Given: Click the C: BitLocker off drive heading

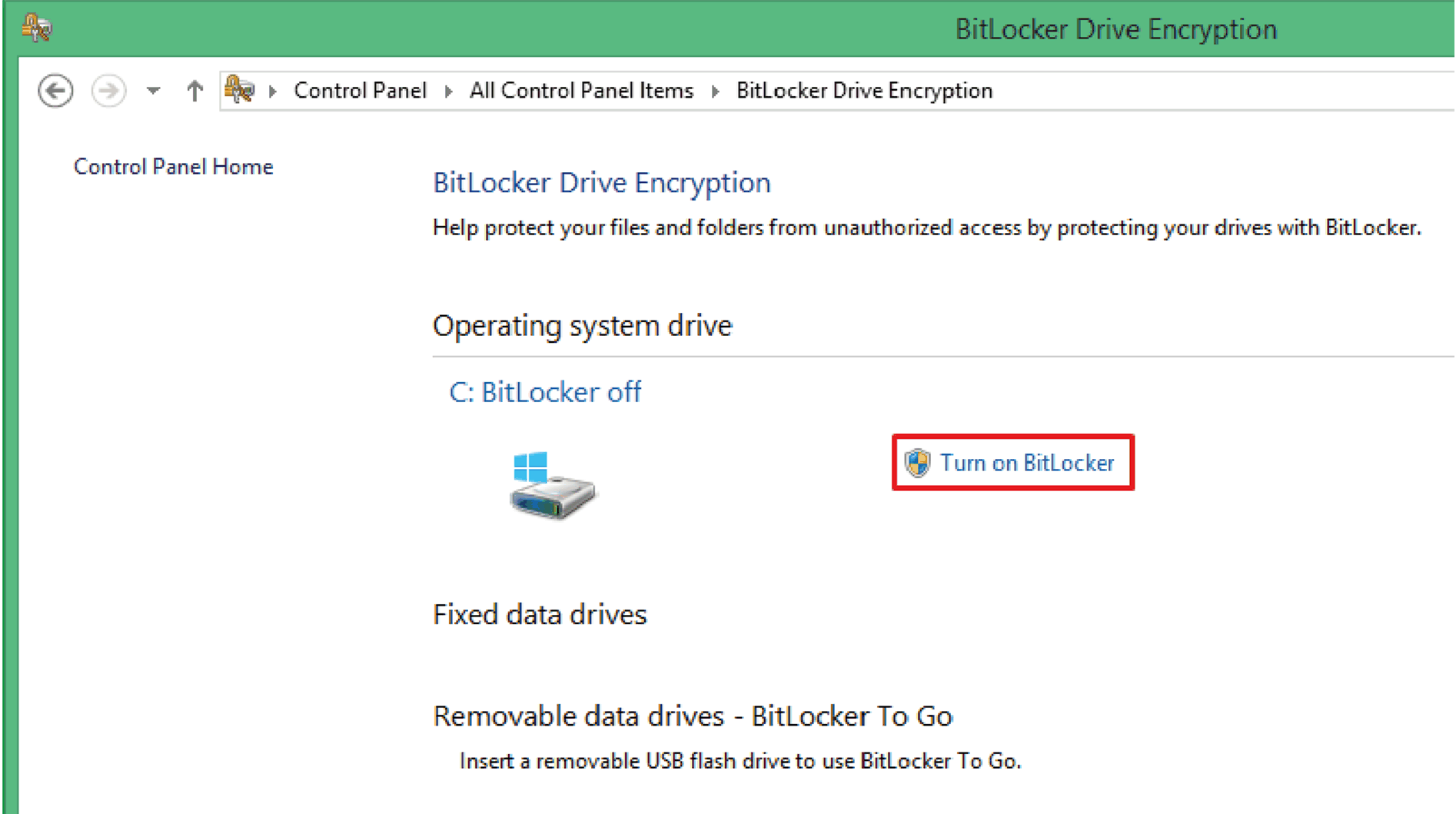Looking at the screenshot, I should click(x=544, y=392).
